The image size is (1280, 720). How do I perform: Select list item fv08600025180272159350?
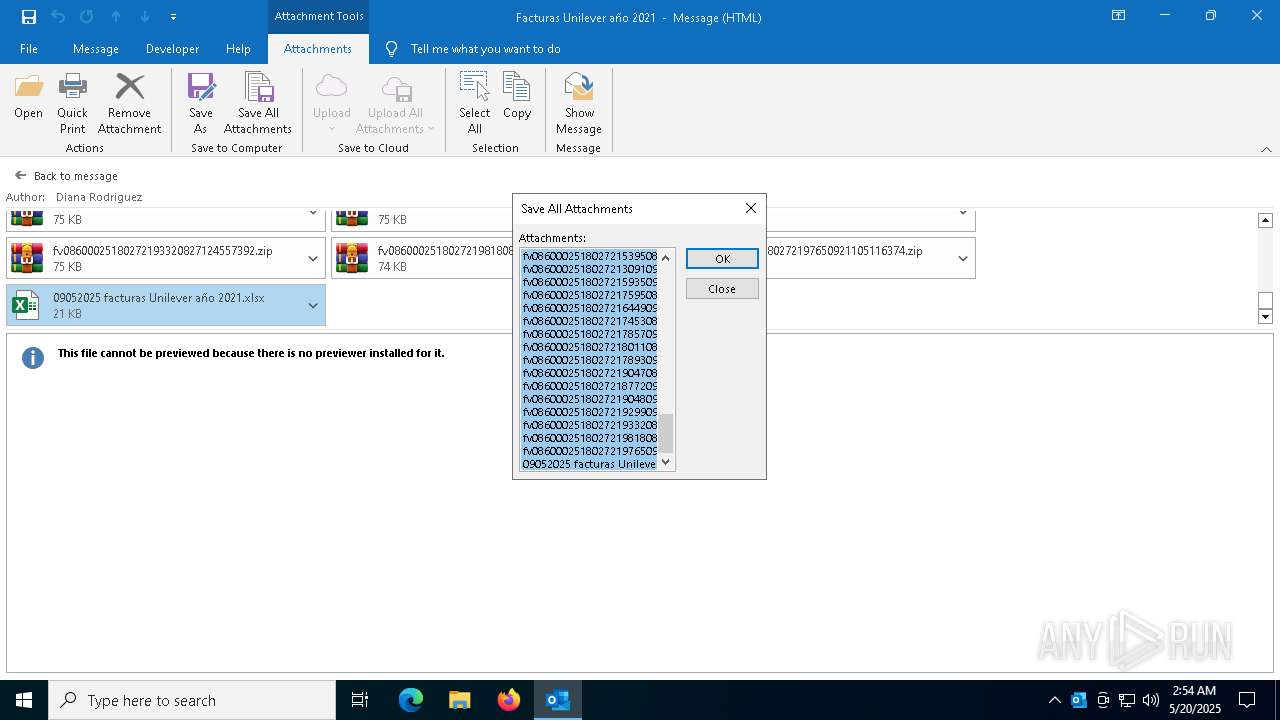pyautogui.click(x=590, y=282)
